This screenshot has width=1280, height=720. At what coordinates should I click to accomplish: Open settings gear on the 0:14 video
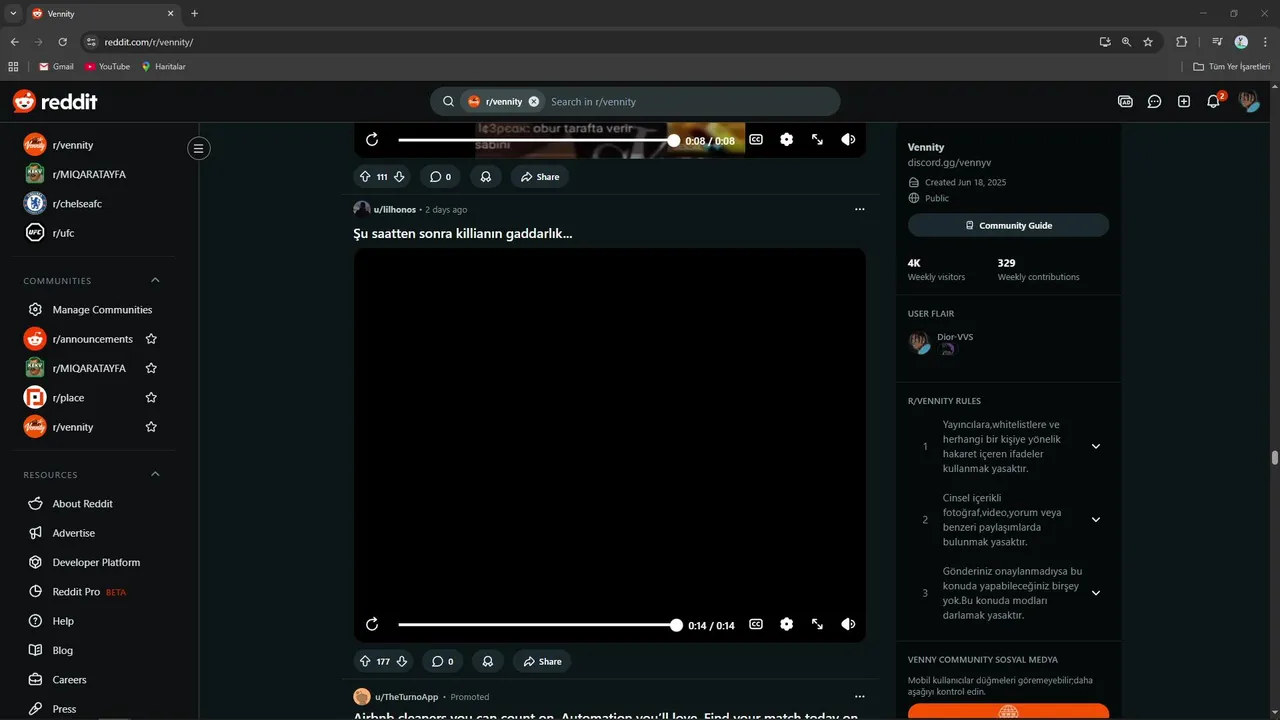(x=786, y=624)
